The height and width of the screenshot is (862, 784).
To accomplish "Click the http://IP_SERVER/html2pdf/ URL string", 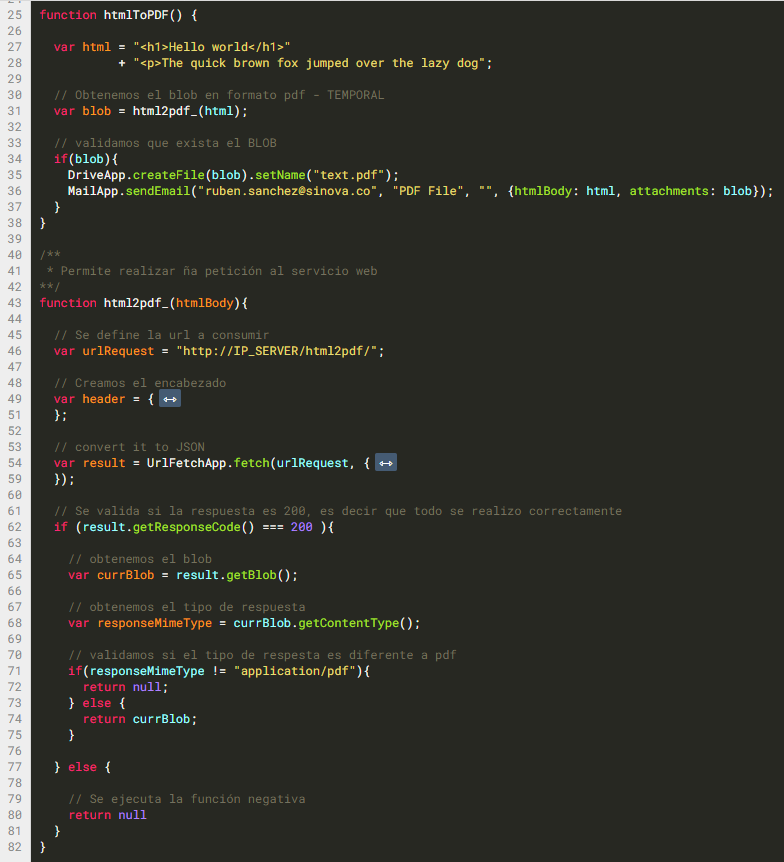I will 280,351.
